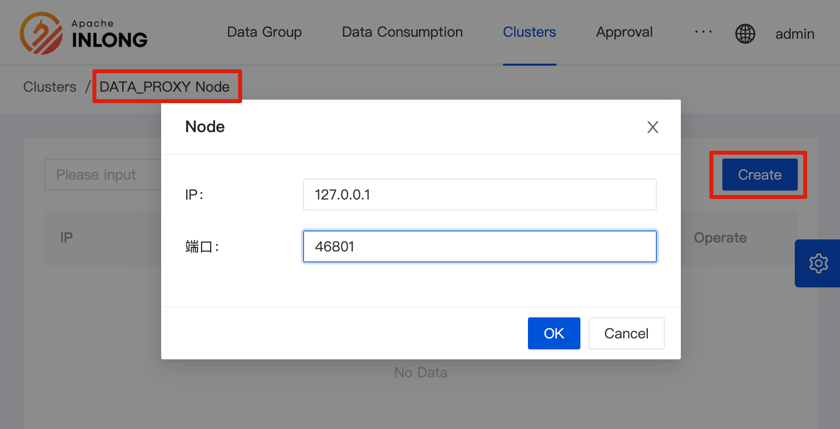The width and height of the screenshot is (840, 429).
Task: Close the Node dialog with X
Action: click(x=652, y=127)
